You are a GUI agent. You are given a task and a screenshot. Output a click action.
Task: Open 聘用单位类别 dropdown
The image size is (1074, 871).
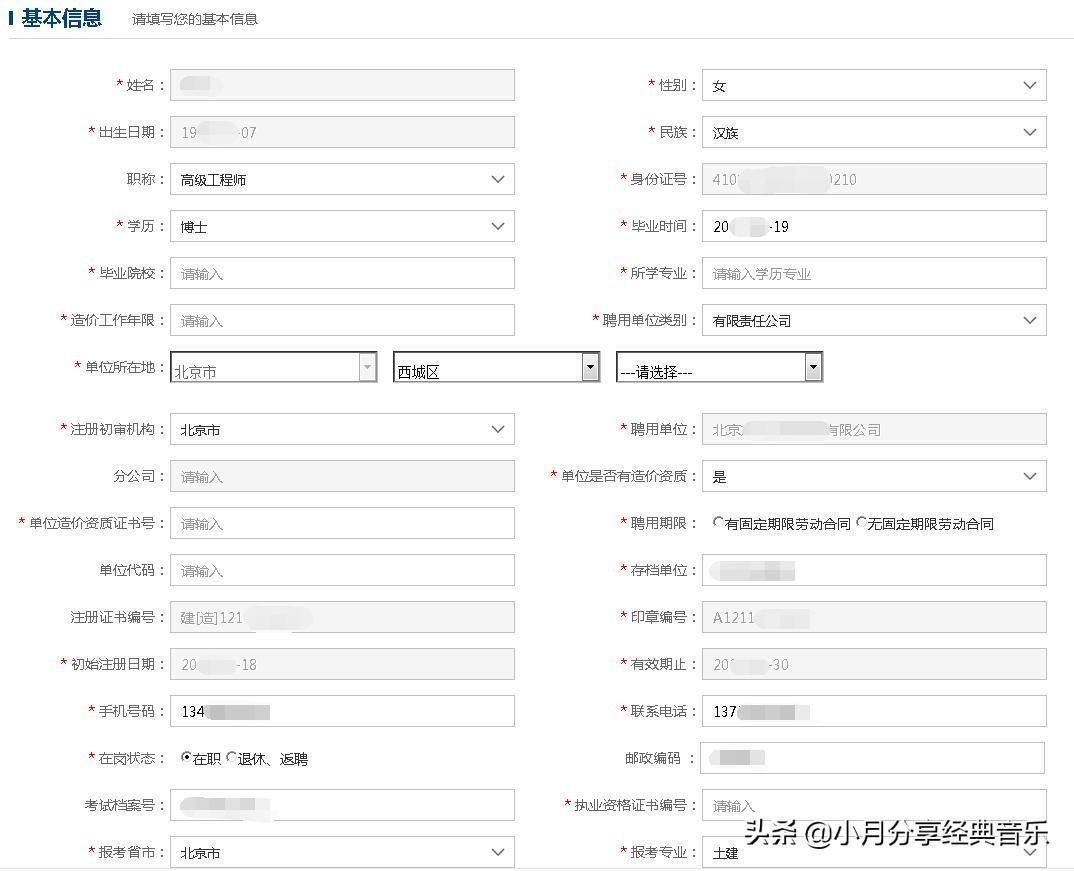point(873,320)
